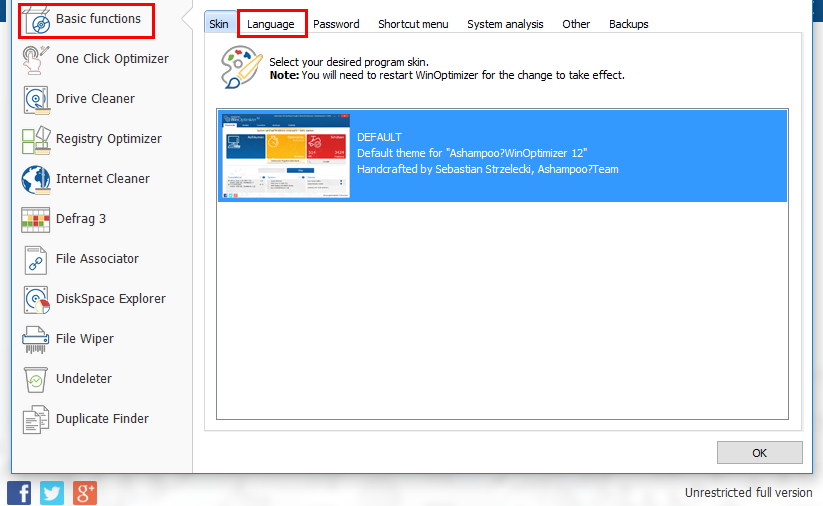Choose Duplicate Finder label in sidebar
The width and height of the screenshot is (823, 506).
click(x=102, y=418)
